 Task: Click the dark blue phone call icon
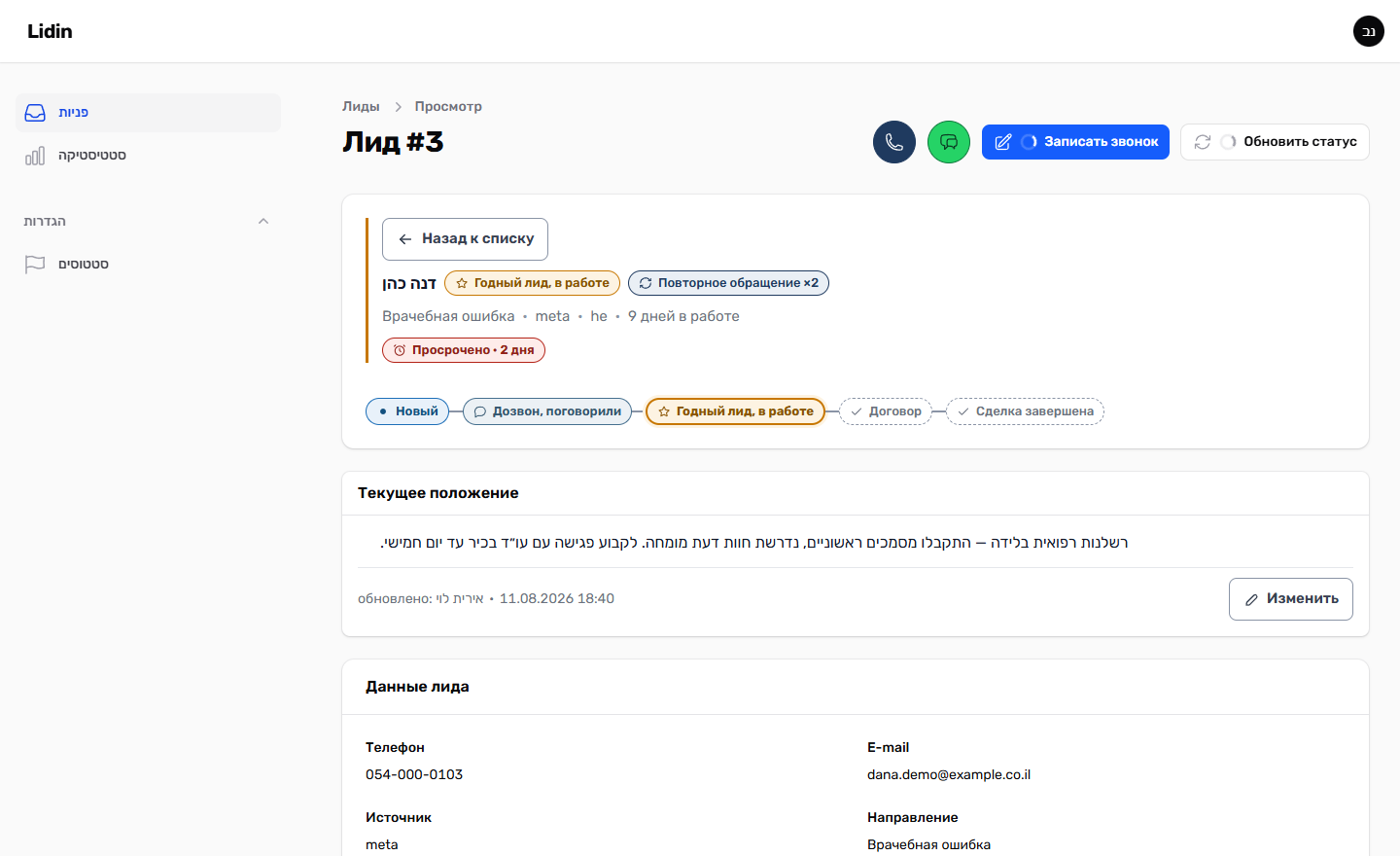tap(894, 142)
